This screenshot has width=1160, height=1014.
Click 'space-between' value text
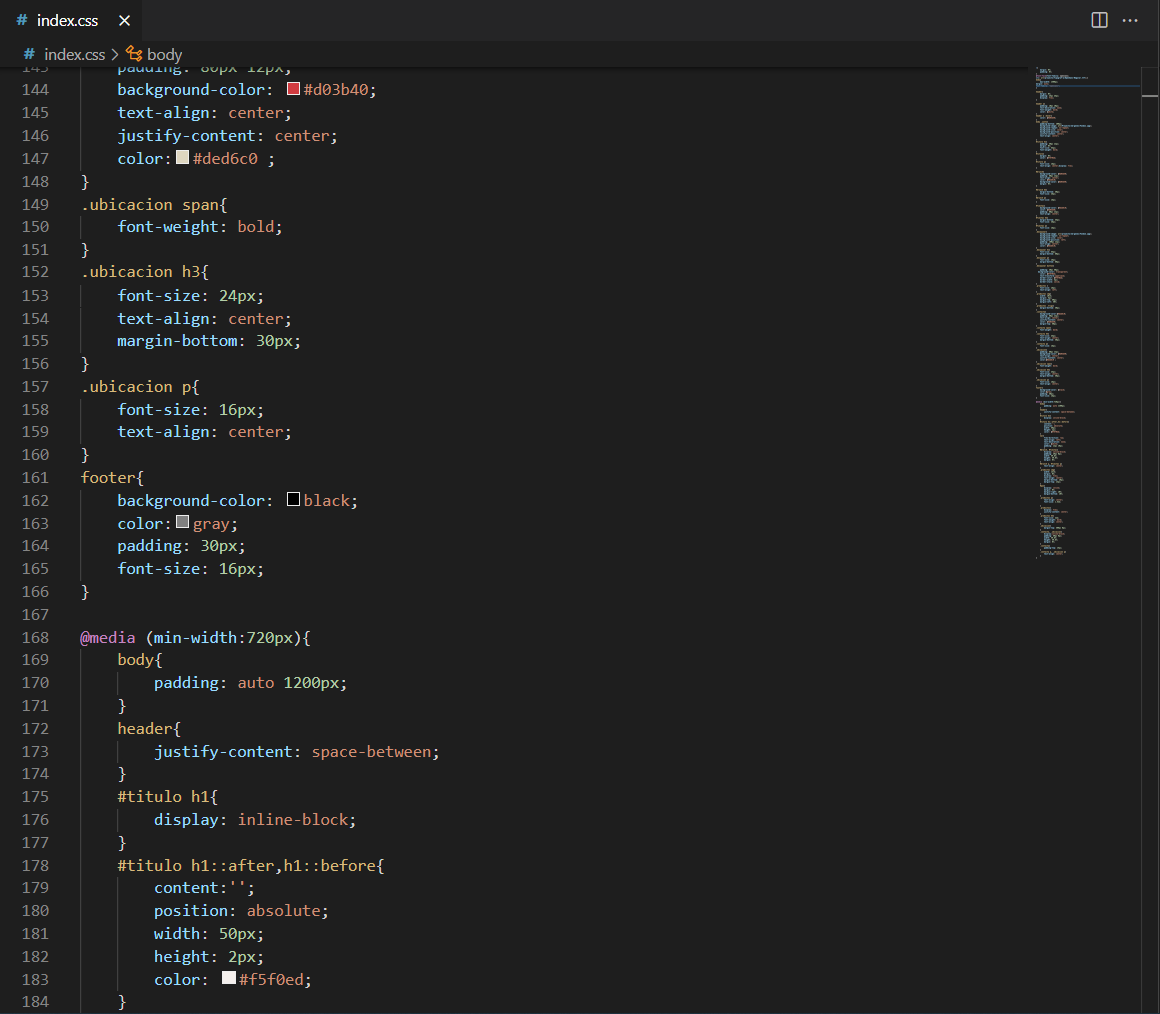[371, 751]
